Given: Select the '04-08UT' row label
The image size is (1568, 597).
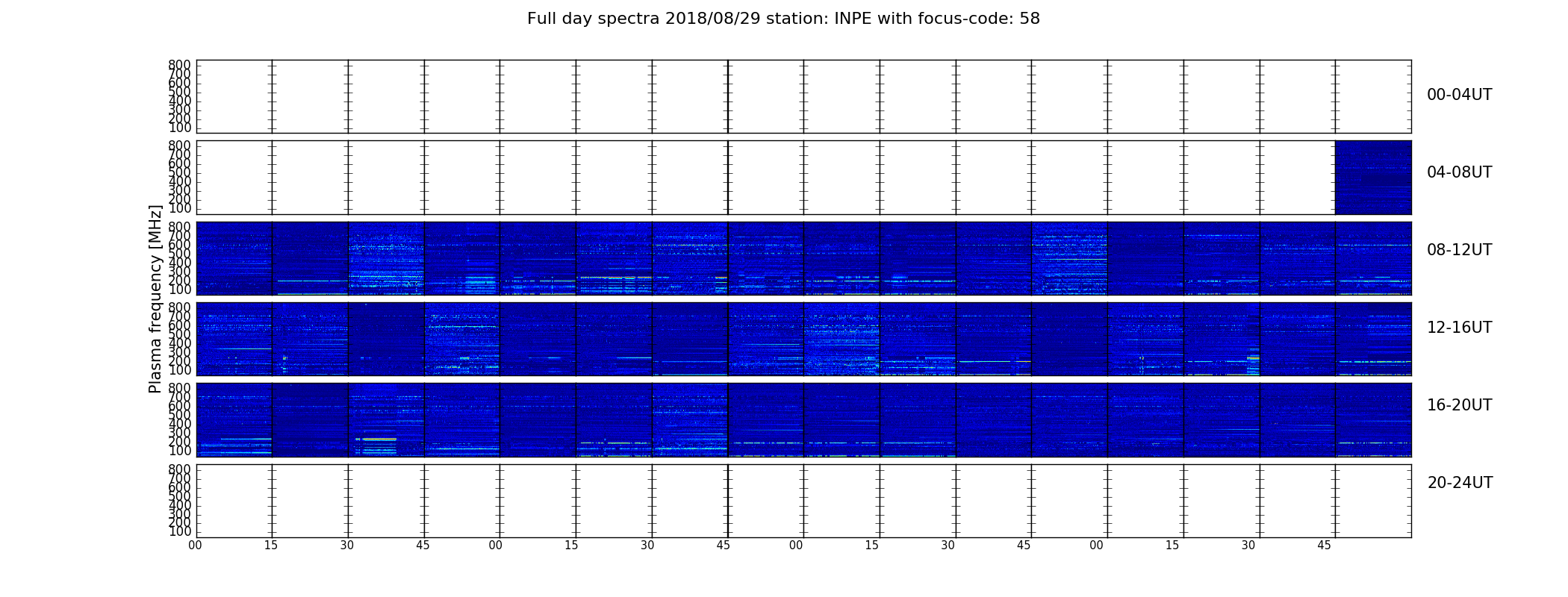Looking at the screenshot, I should tap(1459, 172).
